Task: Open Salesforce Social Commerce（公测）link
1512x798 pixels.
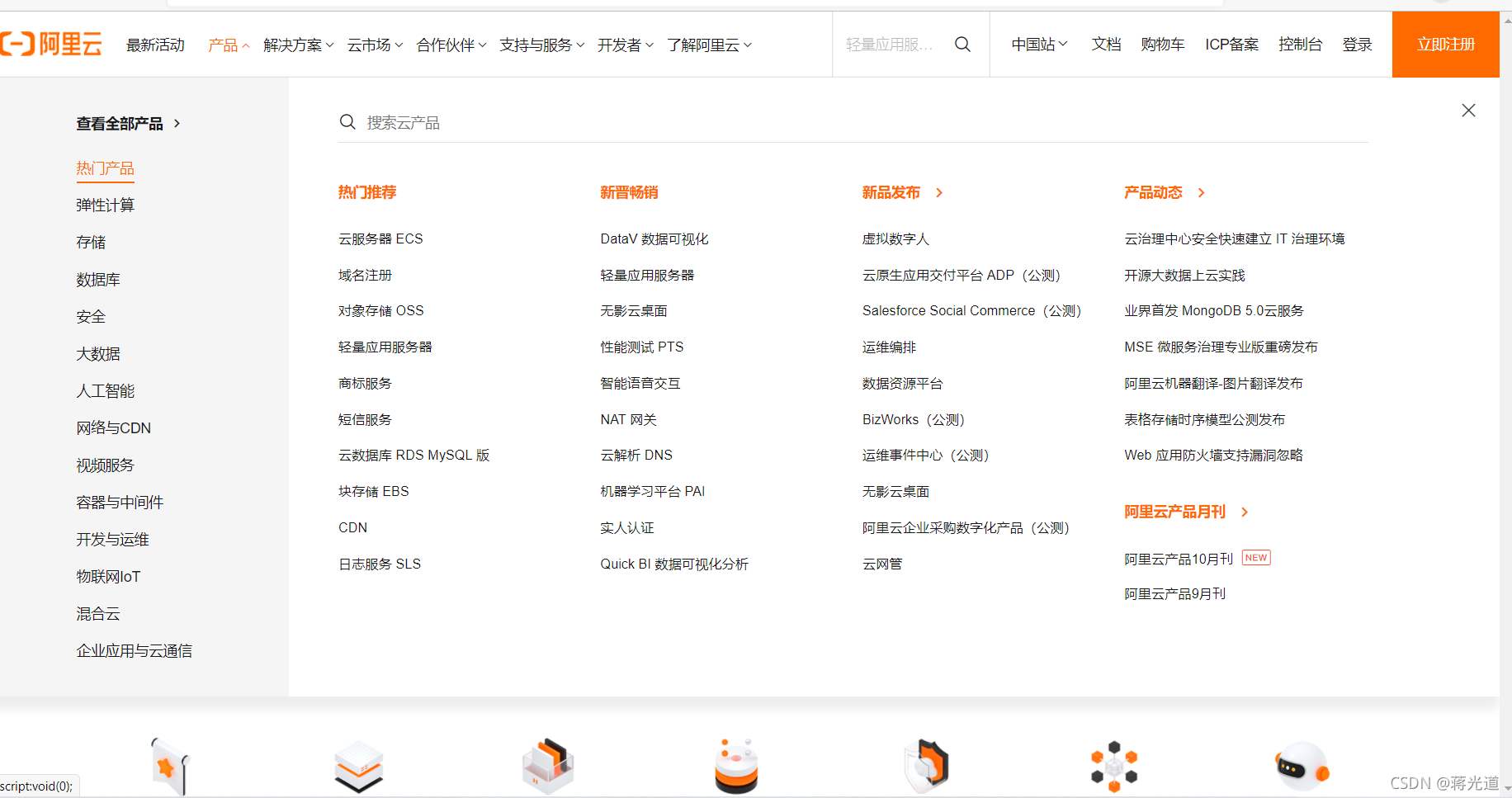Action: click(971, 310)
